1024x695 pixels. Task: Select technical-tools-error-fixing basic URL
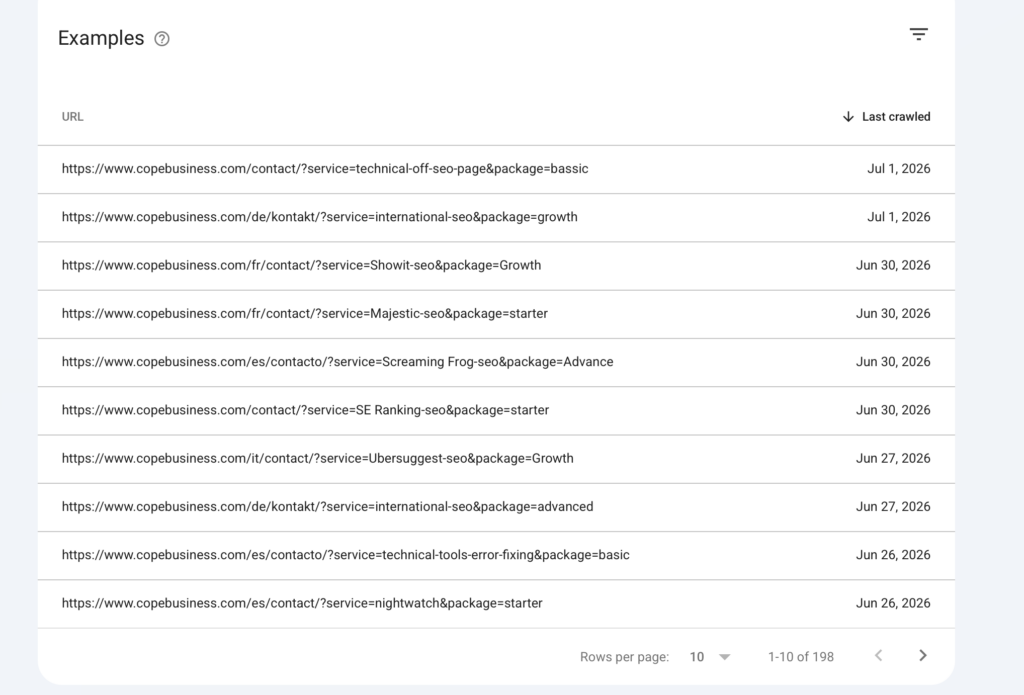pos(345,555)
